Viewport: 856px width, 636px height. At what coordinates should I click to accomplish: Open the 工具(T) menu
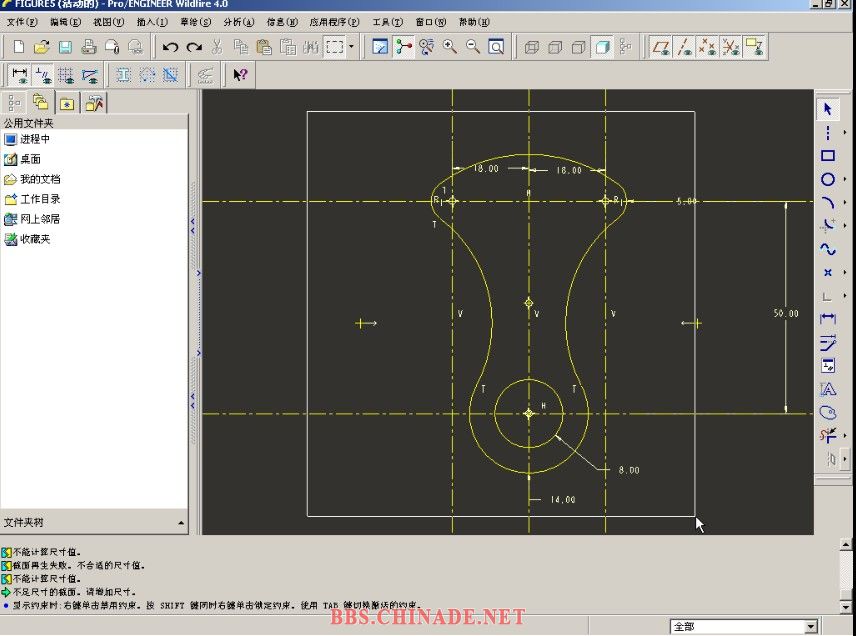click(x=388, y=22)
